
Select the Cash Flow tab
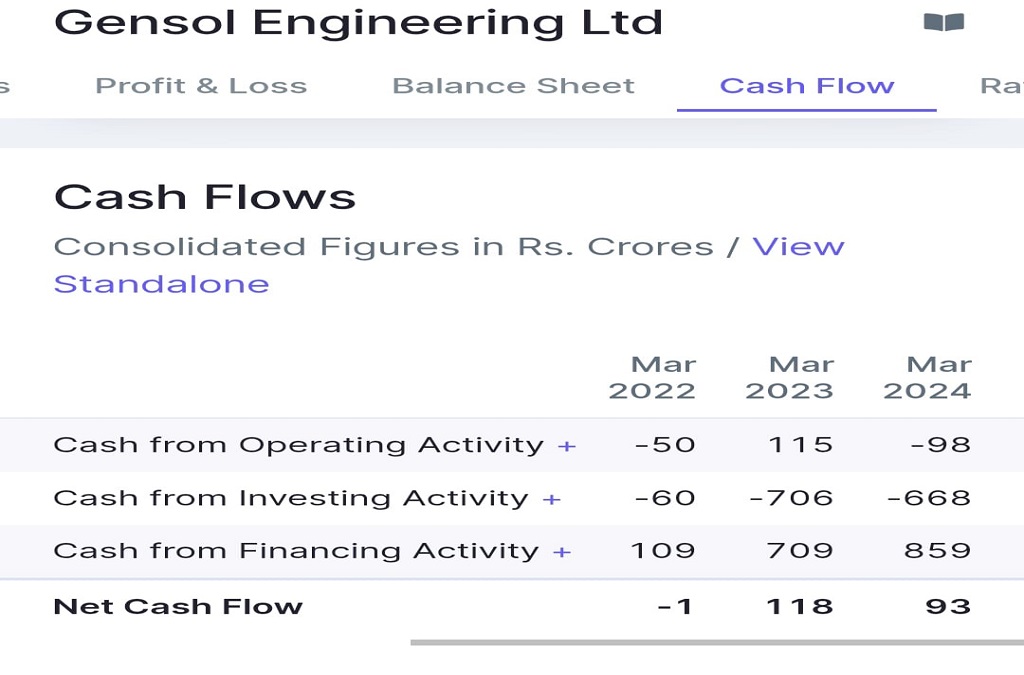[x=806, y=86]
